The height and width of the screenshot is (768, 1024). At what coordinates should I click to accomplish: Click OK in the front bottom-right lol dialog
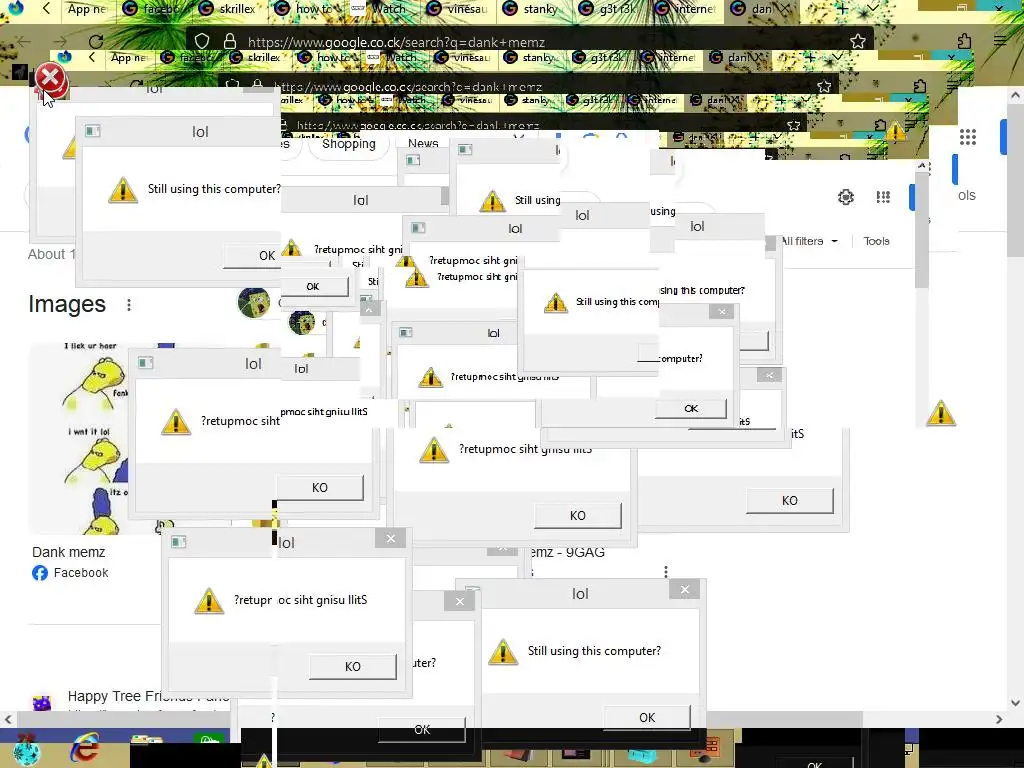point(647,717)
